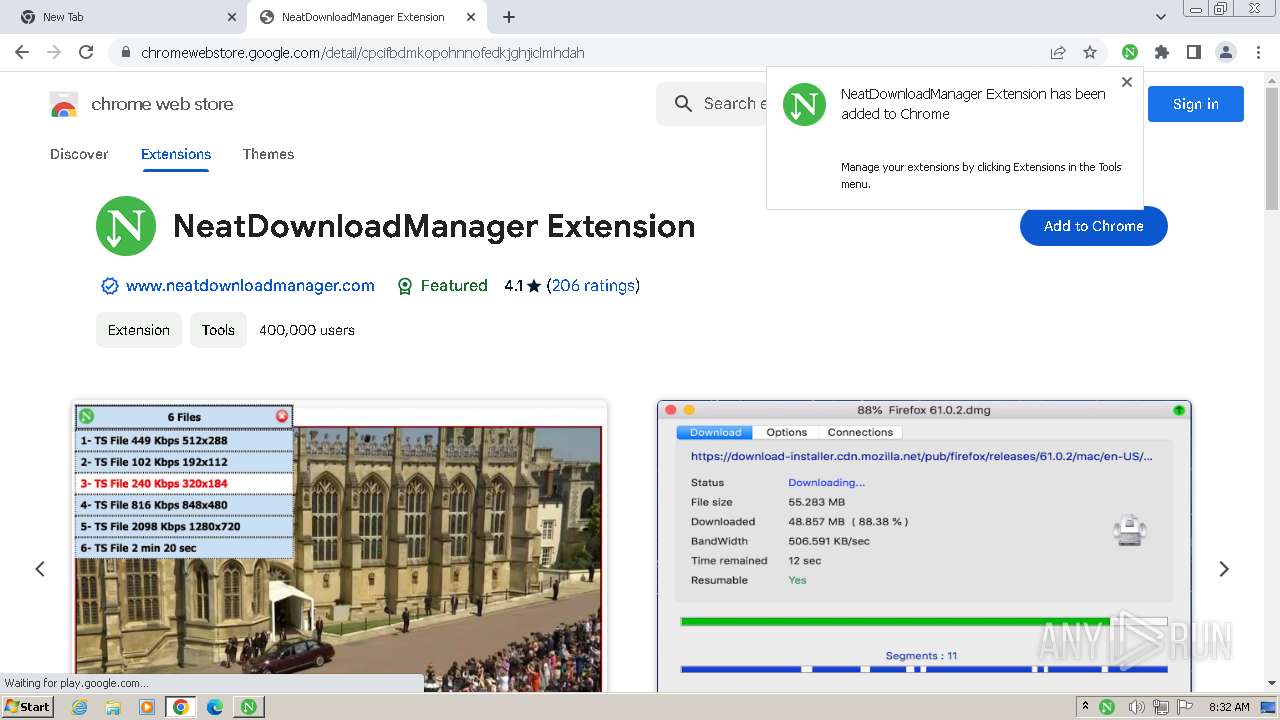Switch to the Extensions tab
Image resolution: width=1280 pixels, height=720 pixels.
tap(176, 154)
